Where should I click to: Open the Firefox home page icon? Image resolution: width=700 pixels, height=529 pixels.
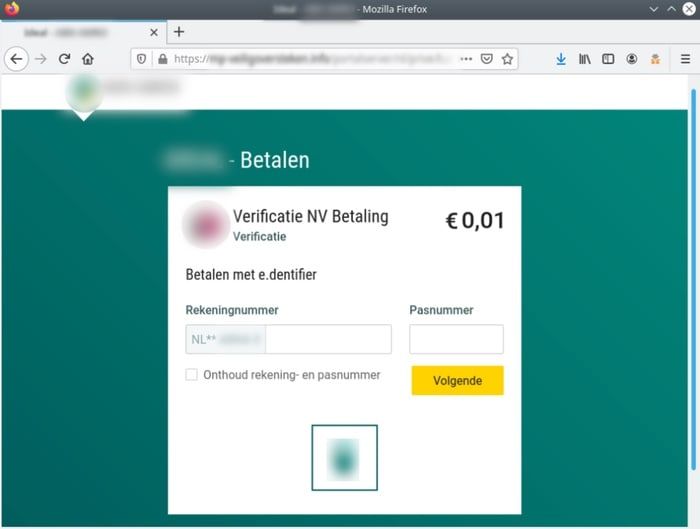click(x=88, y=59)
